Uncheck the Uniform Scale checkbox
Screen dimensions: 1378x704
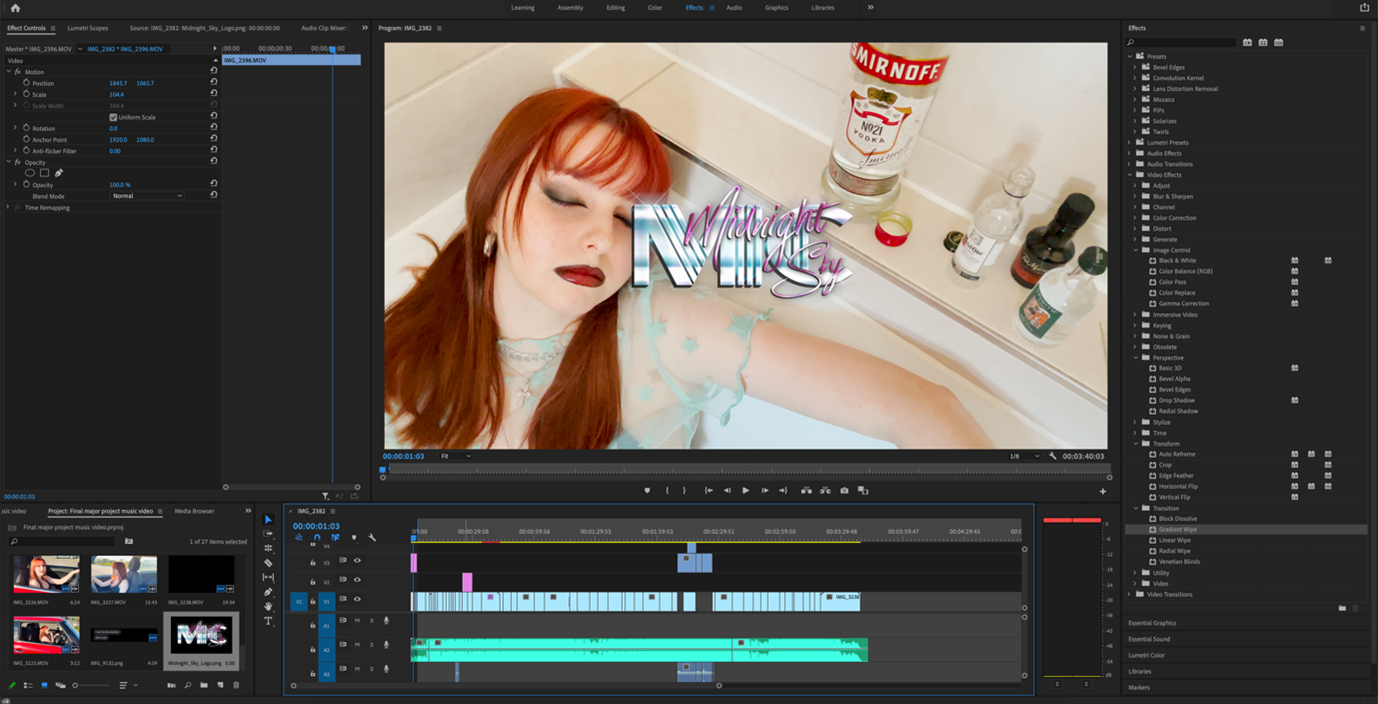[x=113, y=117]
